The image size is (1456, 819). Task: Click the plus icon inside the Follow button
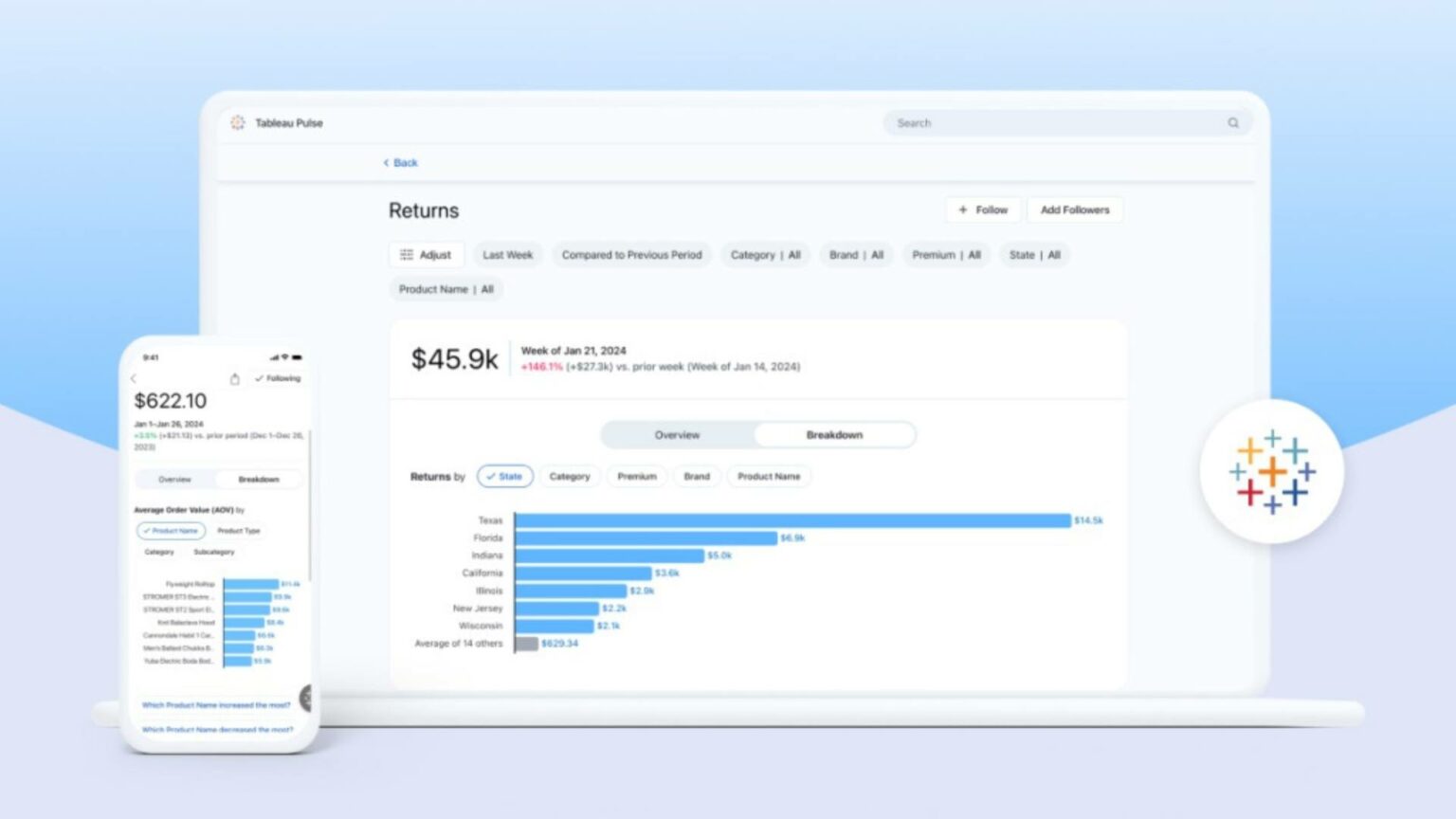(963, 209)
